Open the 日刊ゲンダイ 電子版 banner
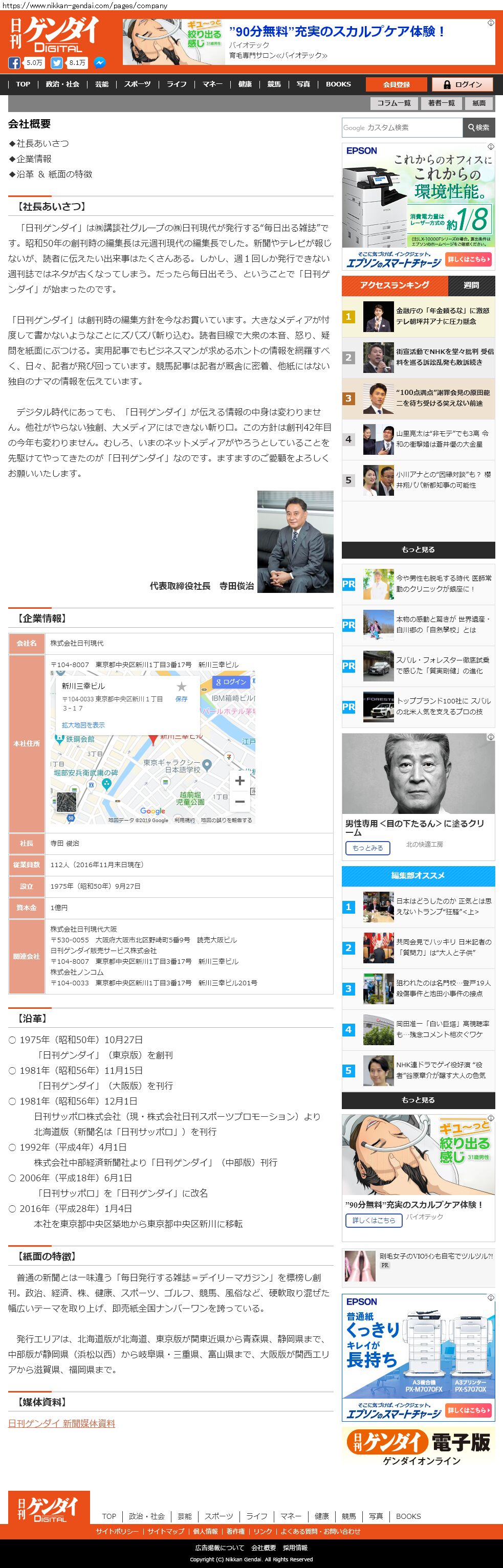 (x=418, y=1447)
